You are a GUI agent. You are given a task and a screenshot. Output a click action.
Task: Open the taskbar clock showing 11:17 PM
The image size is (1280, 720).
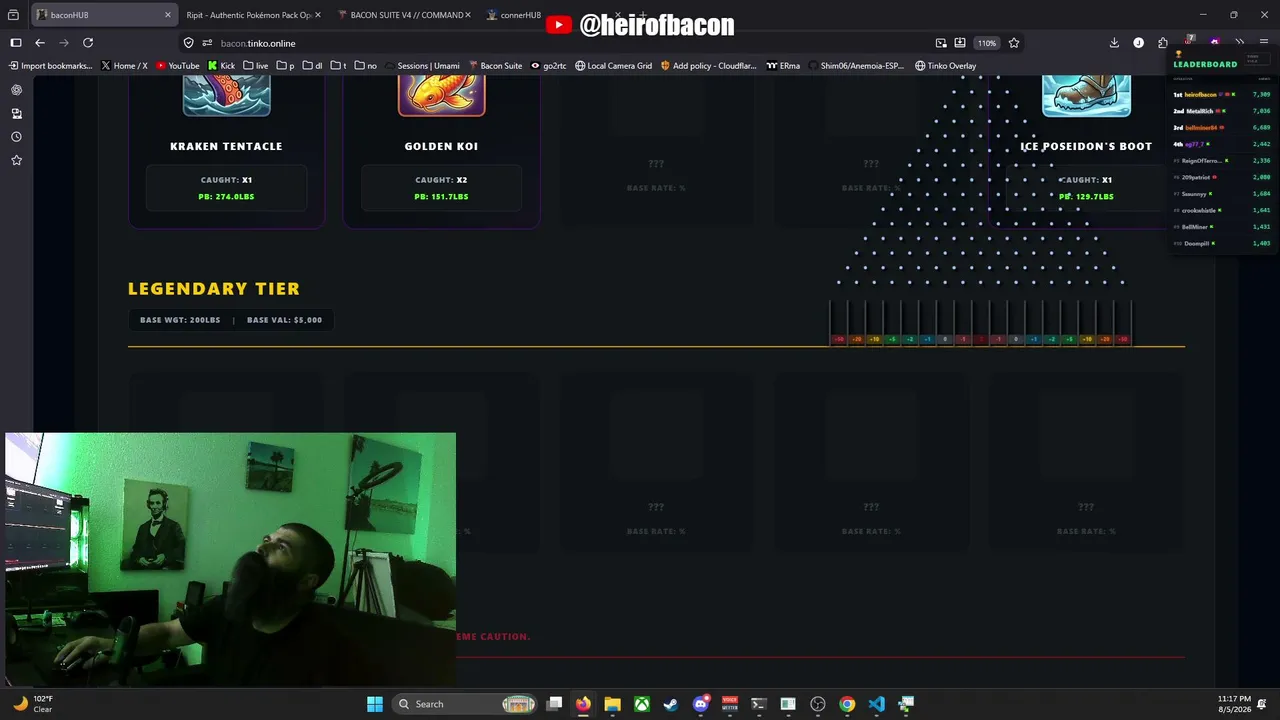[1234, 704]
